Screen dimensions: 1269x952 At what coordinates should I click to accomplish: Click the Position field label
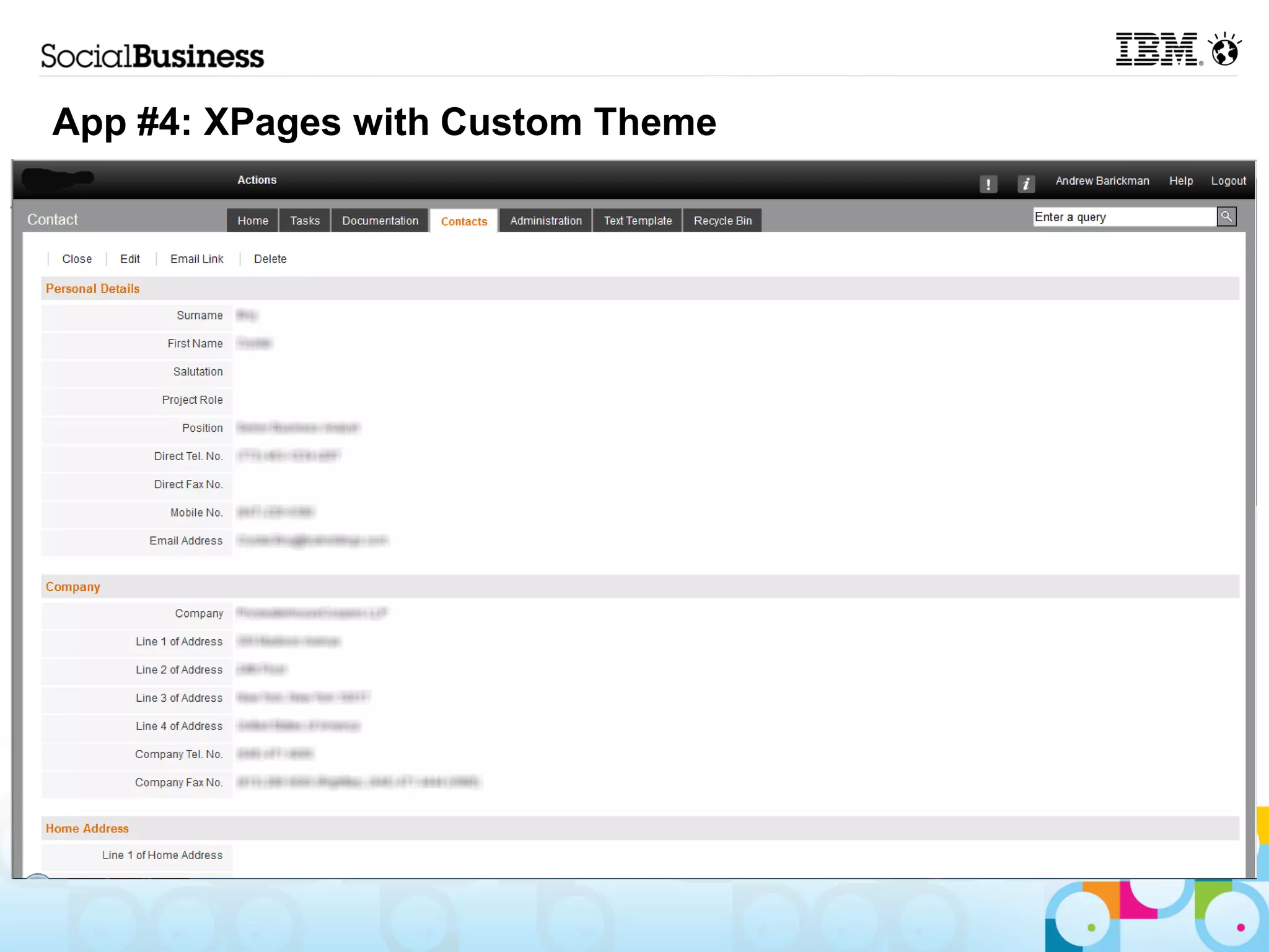pyautogui.click(x=202, y=428)
